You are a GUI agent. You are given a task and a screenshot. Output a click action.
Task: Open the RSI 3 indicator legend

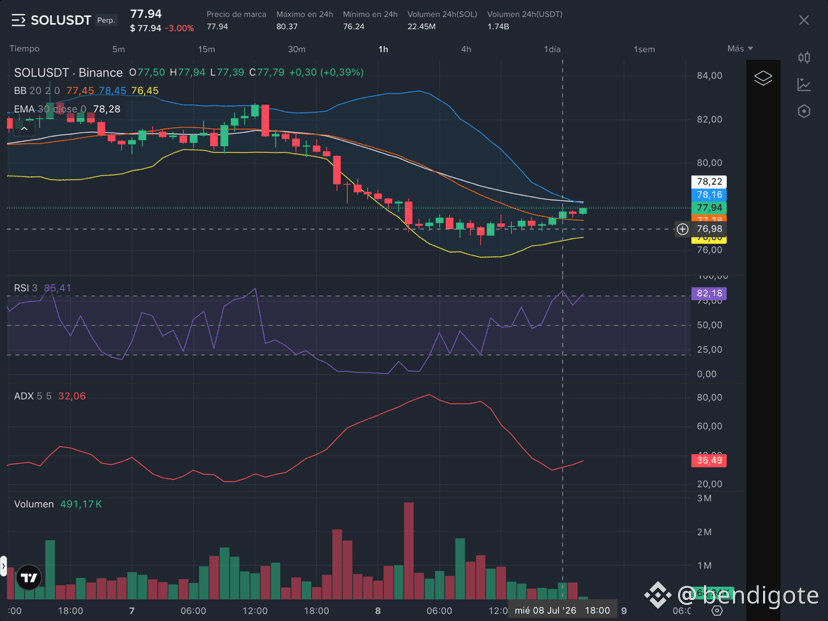click(25, 288)
